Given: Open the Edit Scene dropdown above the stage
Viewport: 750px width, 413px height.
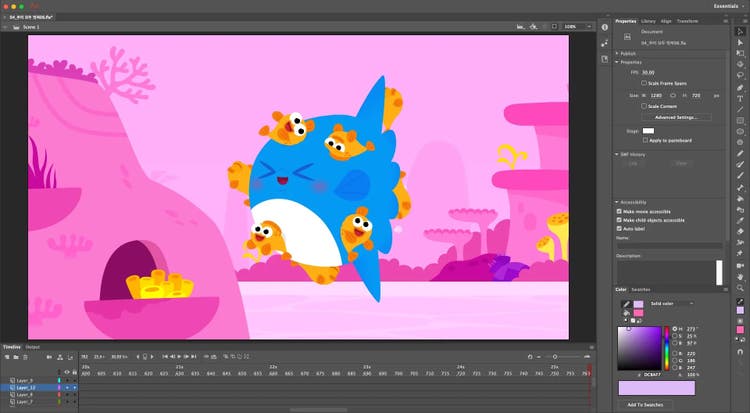Looking at the screenshot, I should (521, 27).
